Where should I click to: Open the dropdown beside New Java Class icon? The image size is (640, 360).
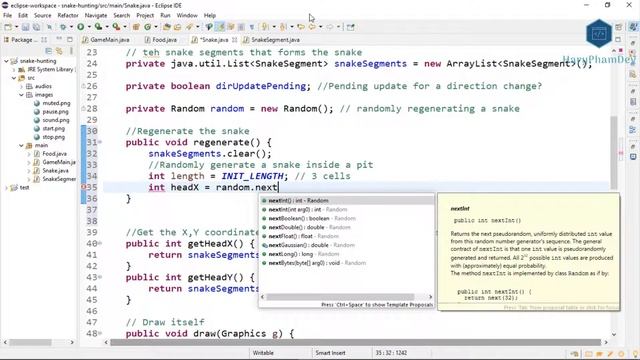[x=156, y=27]
